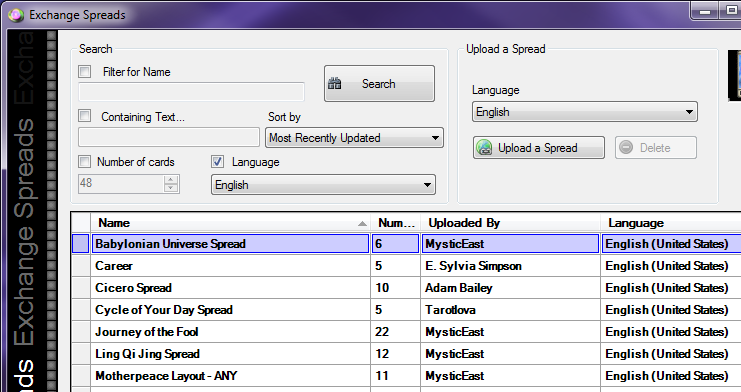This screenshot has height=392, width=741.
Task: Sort by the Language column header
Action: click(x=671, y=223)
